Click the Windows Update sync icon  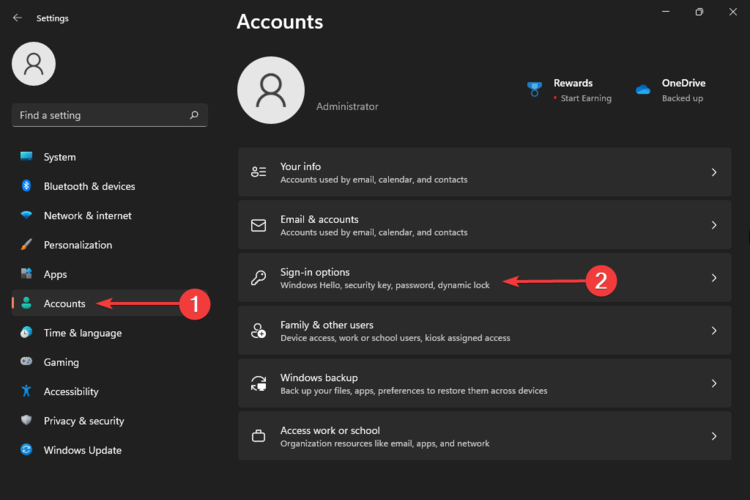[x=26, y=450]
